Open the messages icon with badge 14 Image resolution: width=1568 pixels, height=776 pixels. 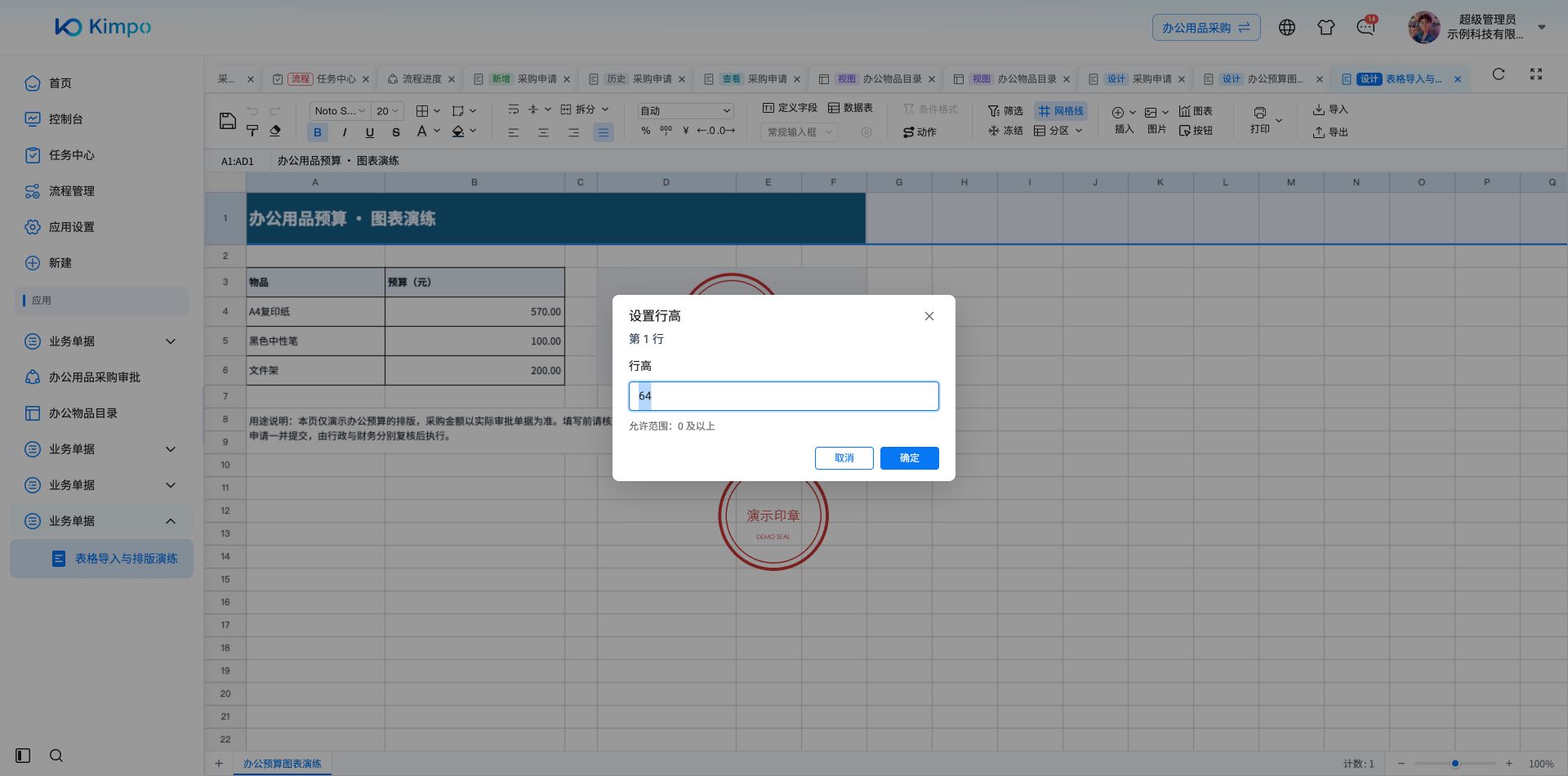click(1366, 26)
